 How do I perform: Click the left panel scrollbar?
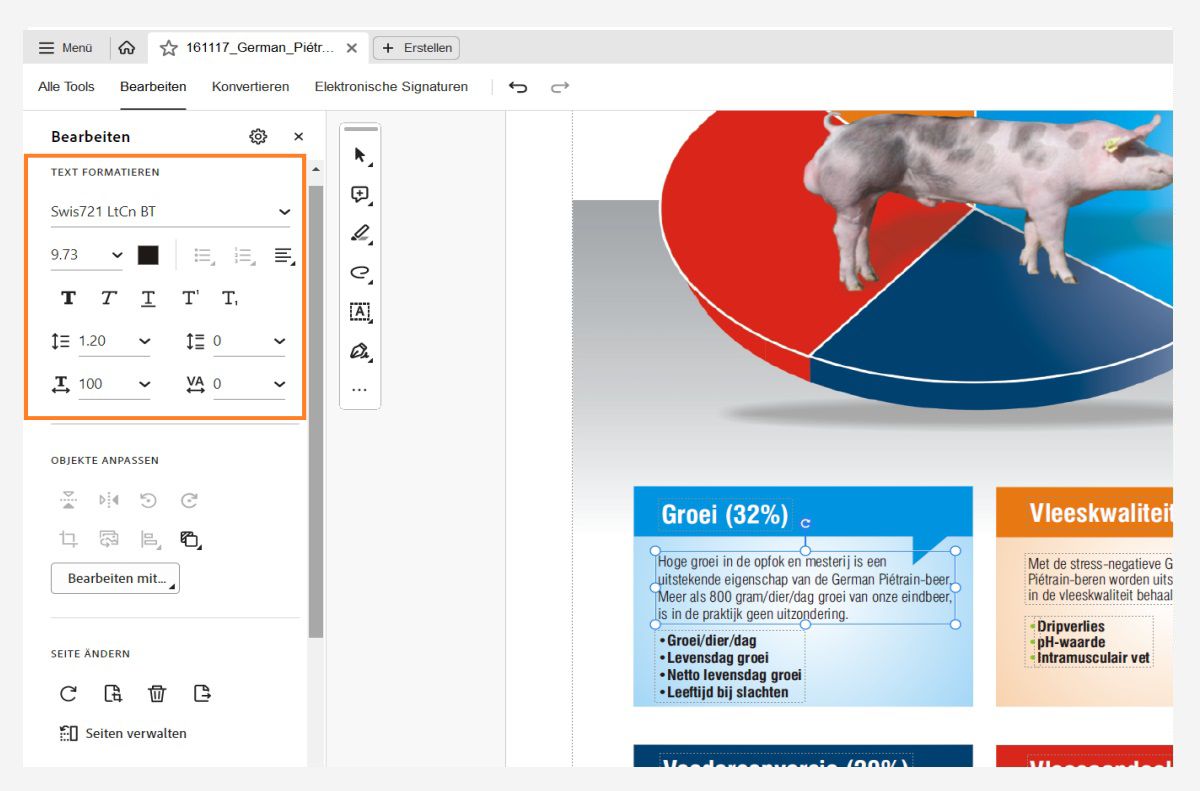316,410
